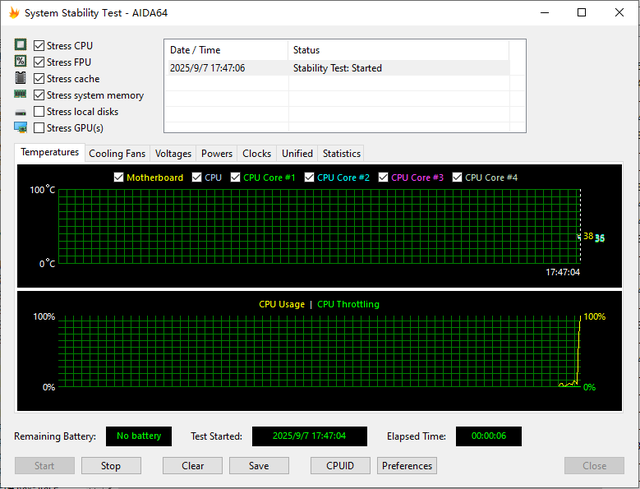The width and height of the screenshot is (640, 489).
Task: Click the Clear button
Action: click(193, 466)
